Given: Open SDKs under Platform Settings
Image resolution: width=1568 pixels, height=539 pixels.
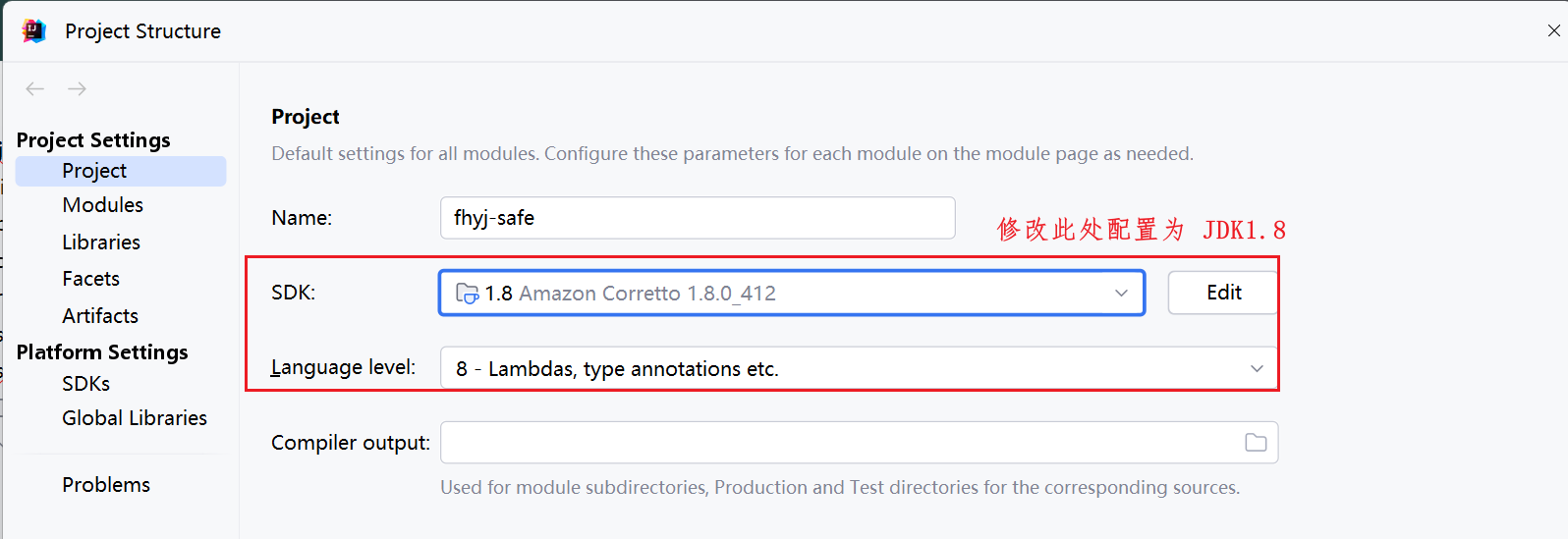Looking at the screenshot, I should click(x=85, y=384).
